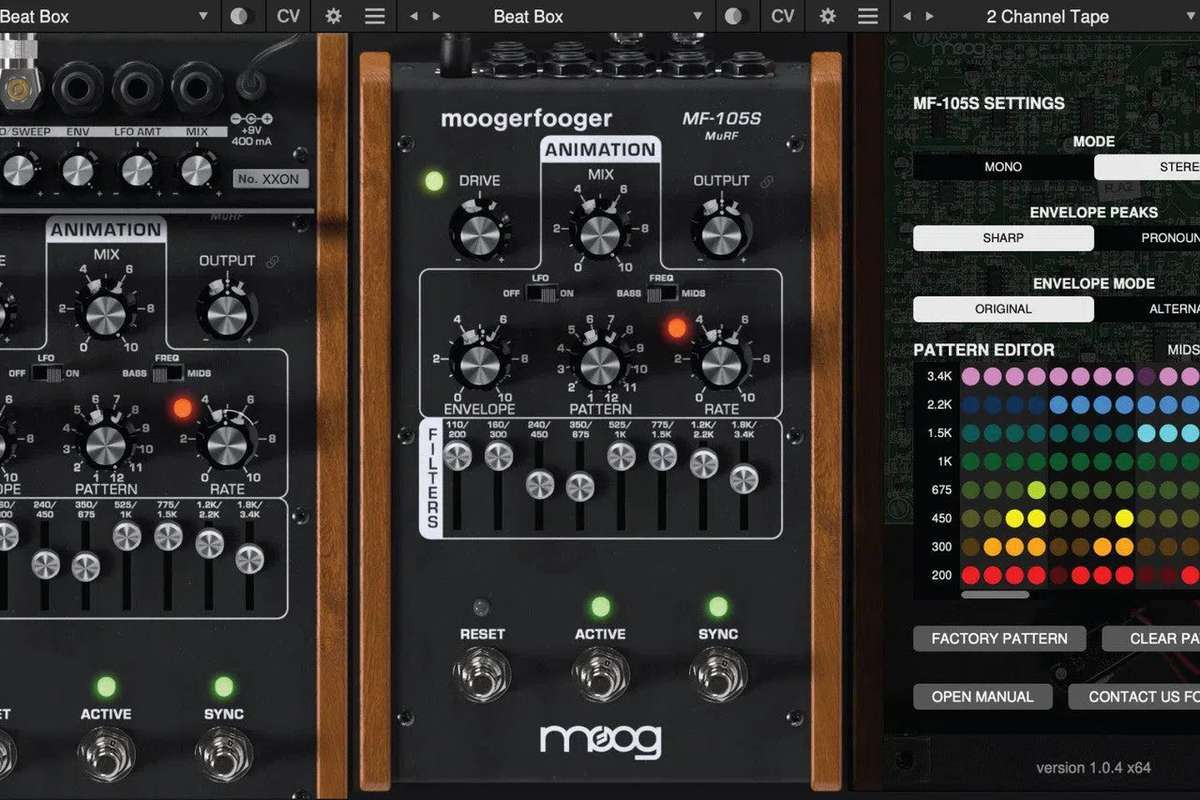This screenshot has width=1200, height=800.
Task: Click the bypass half-circle icon in middle header
Action: coord(736,16)
